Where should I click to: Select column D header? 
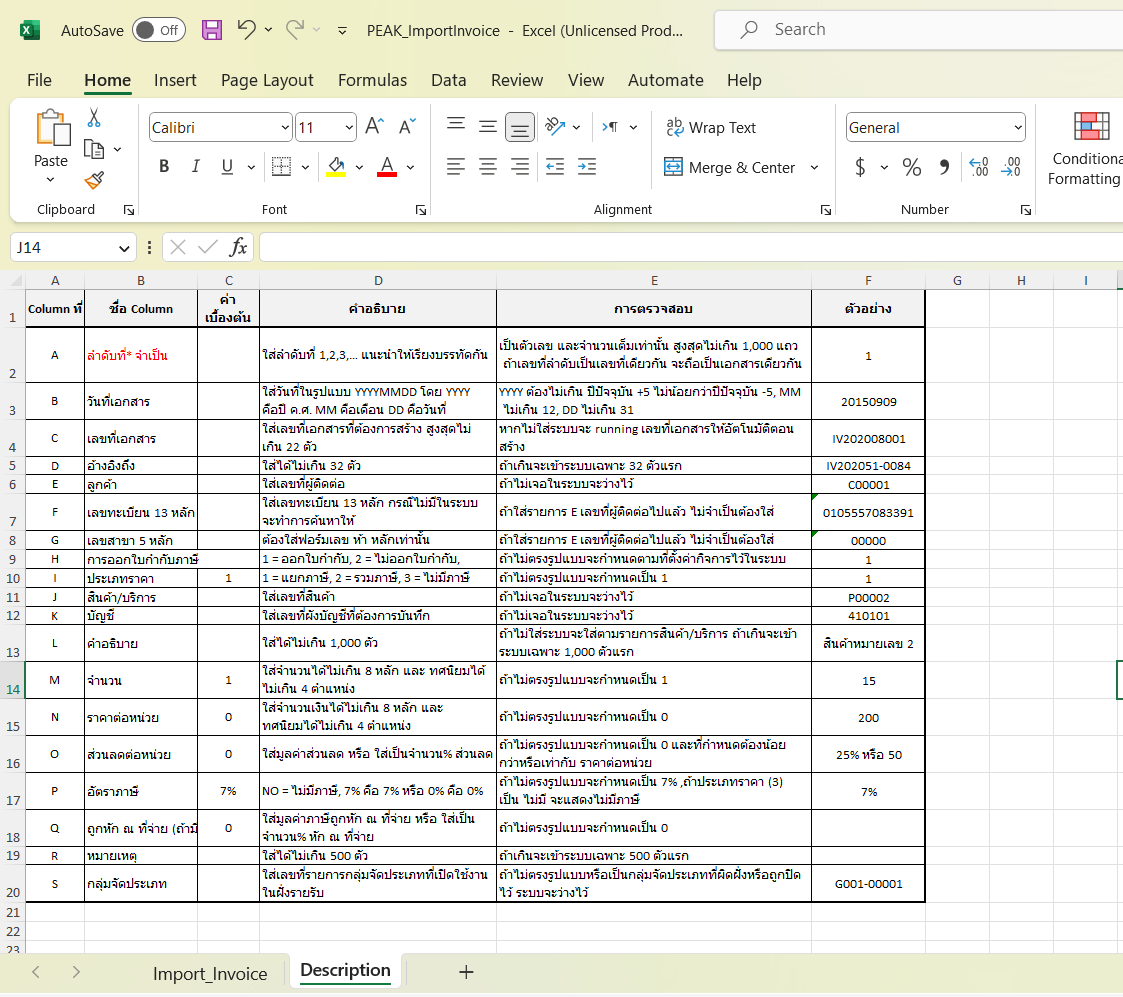[x=378, y=281]
